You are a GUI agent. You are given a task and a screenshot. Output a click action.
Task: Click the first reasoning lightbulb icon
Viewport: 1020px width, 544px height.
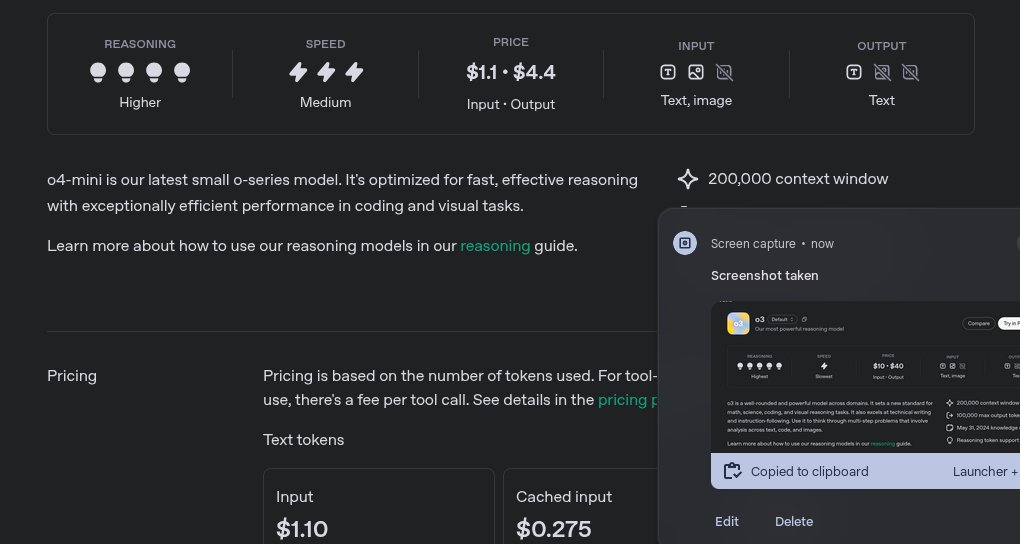tap(98, 72)
